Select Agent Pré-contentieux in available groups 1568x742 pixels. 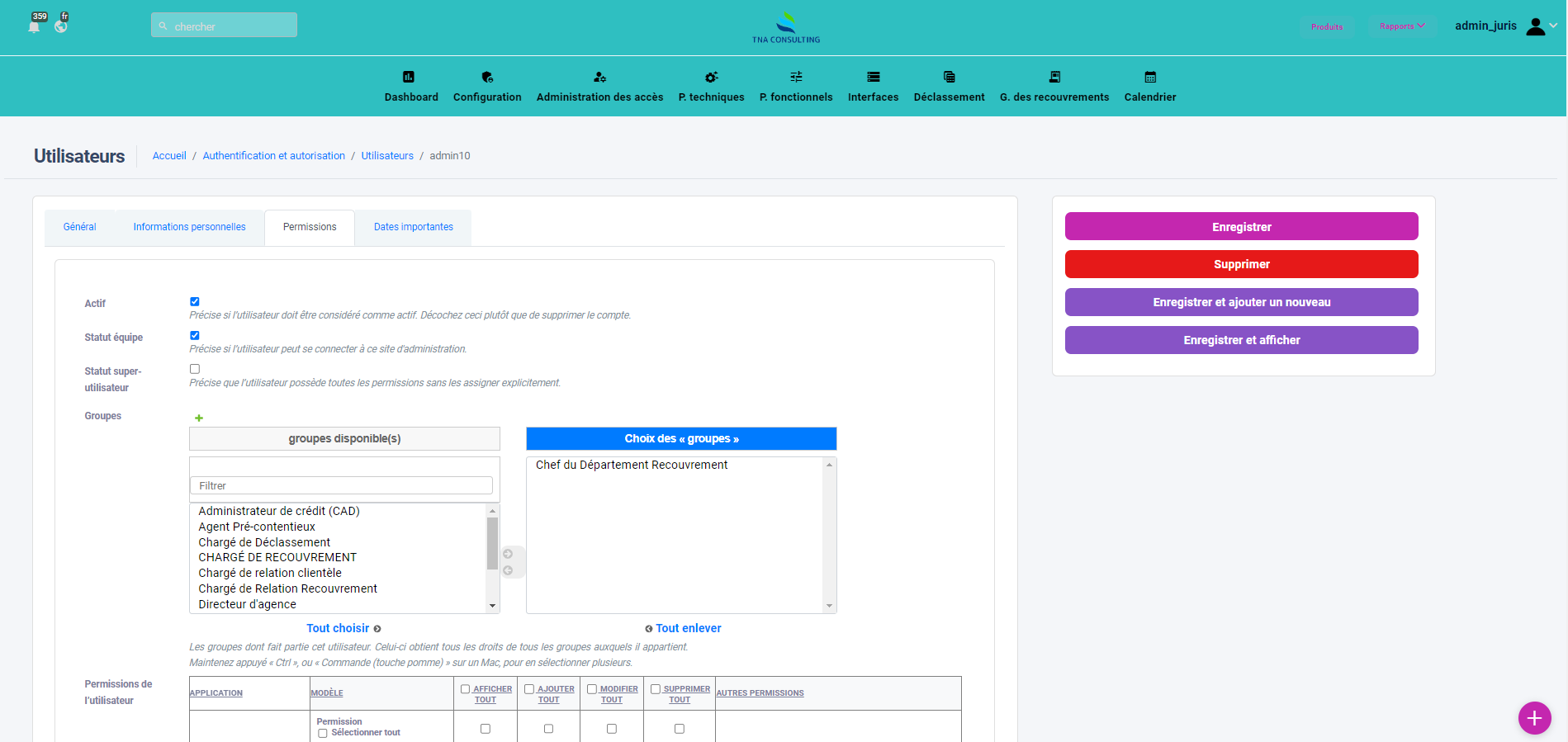pyautogui.click(x=257, y=527)
